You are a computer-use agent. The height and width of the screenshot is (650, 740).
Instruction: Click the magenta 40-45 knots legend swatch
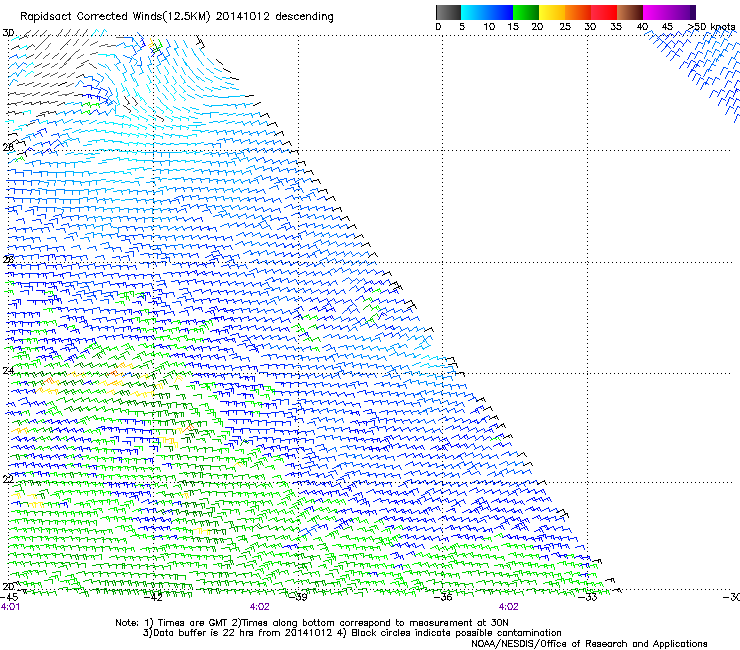(656, 12)
